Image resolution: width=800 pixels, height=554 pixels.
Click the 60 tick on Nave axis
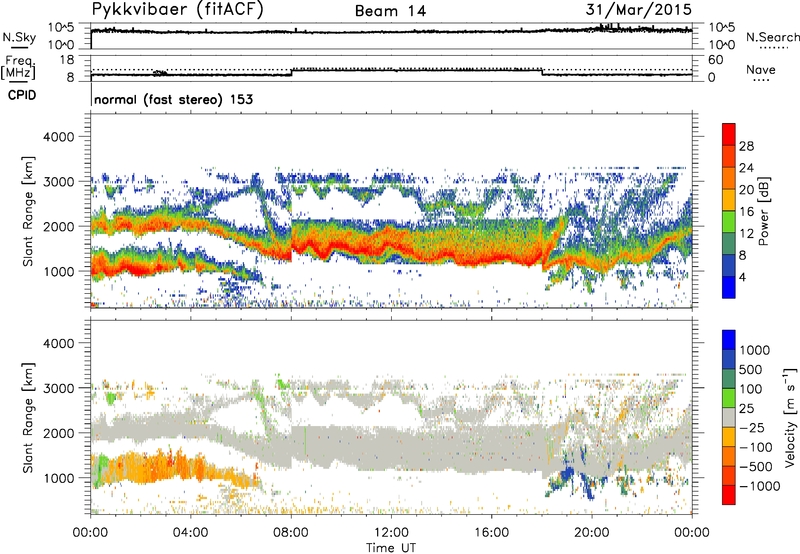point(715,60)
